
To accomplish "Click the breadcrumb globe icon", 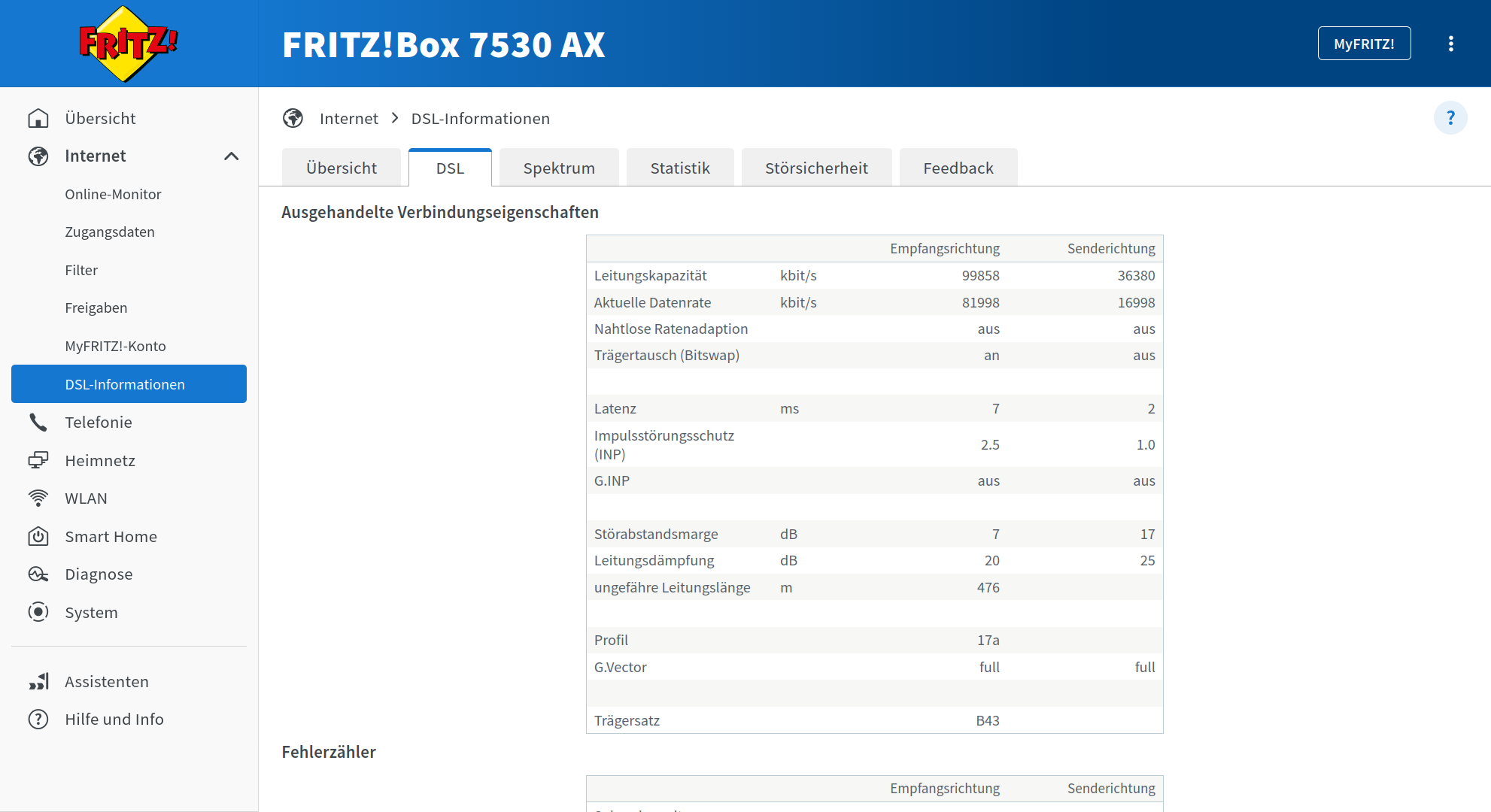I will coord(293,118).
